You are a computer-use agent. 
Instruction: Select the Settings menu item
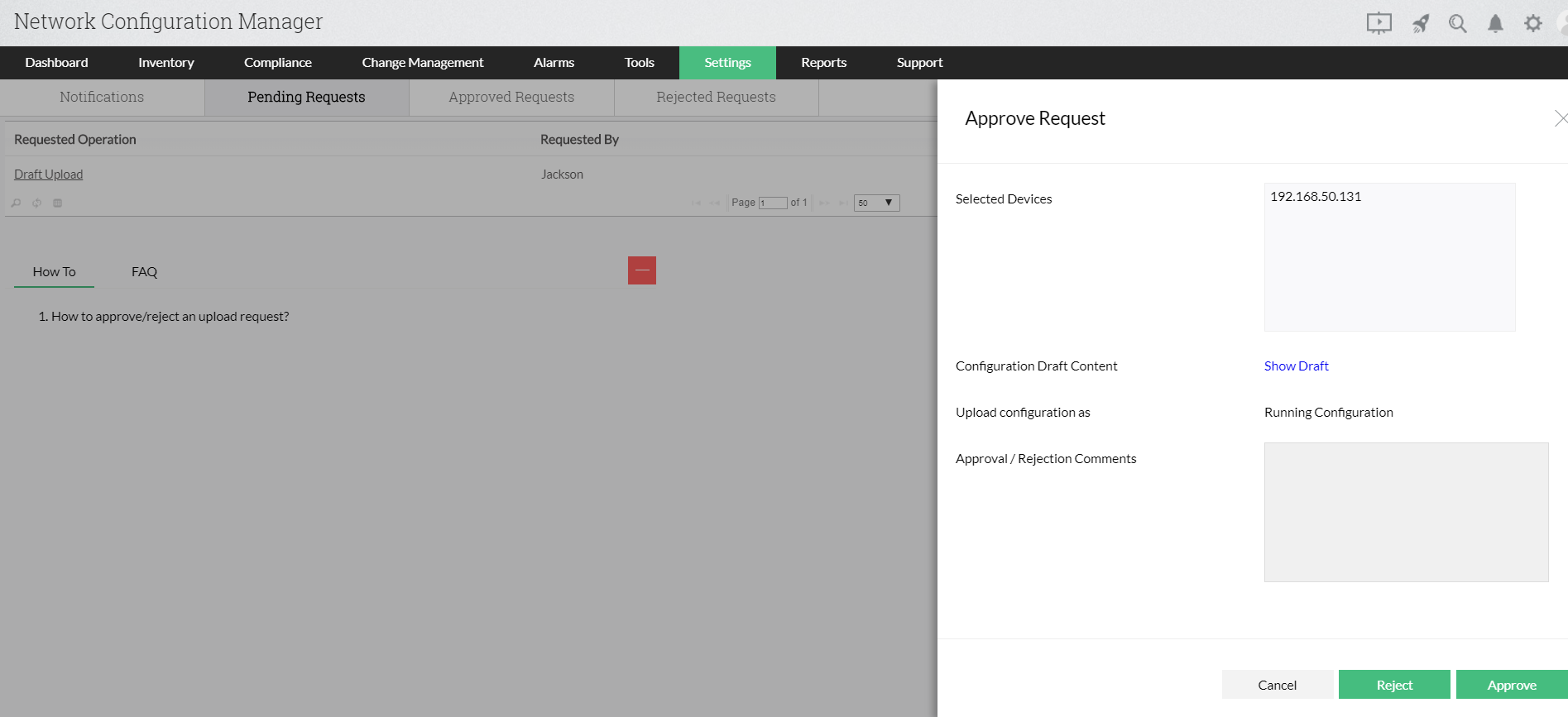click(x=728, y=63)
